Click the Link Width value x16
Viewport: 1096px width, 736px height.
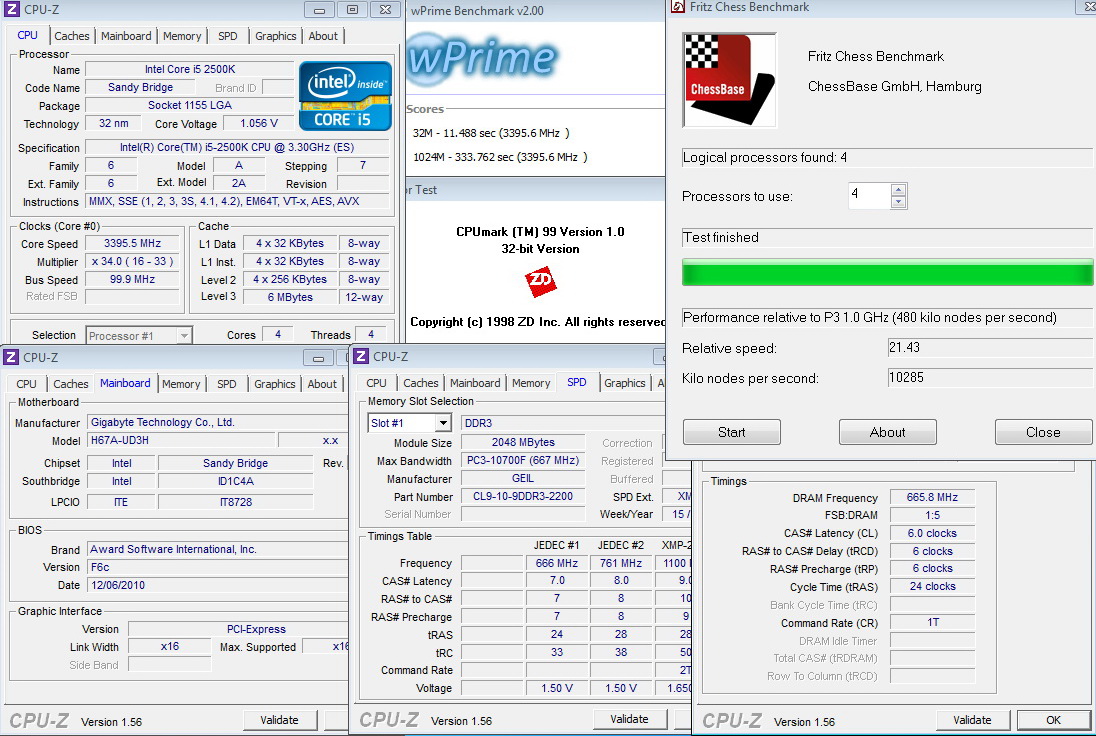pyautogui.click(x=170, y=647)
